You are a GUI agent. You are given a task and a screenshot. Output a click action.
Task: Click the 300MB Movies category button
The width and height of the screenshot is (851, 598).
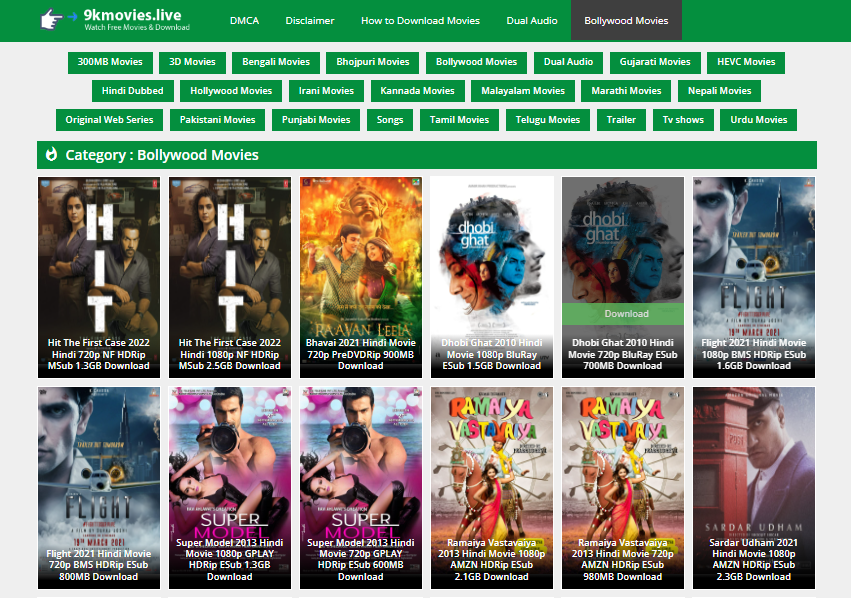click(110, 62)
